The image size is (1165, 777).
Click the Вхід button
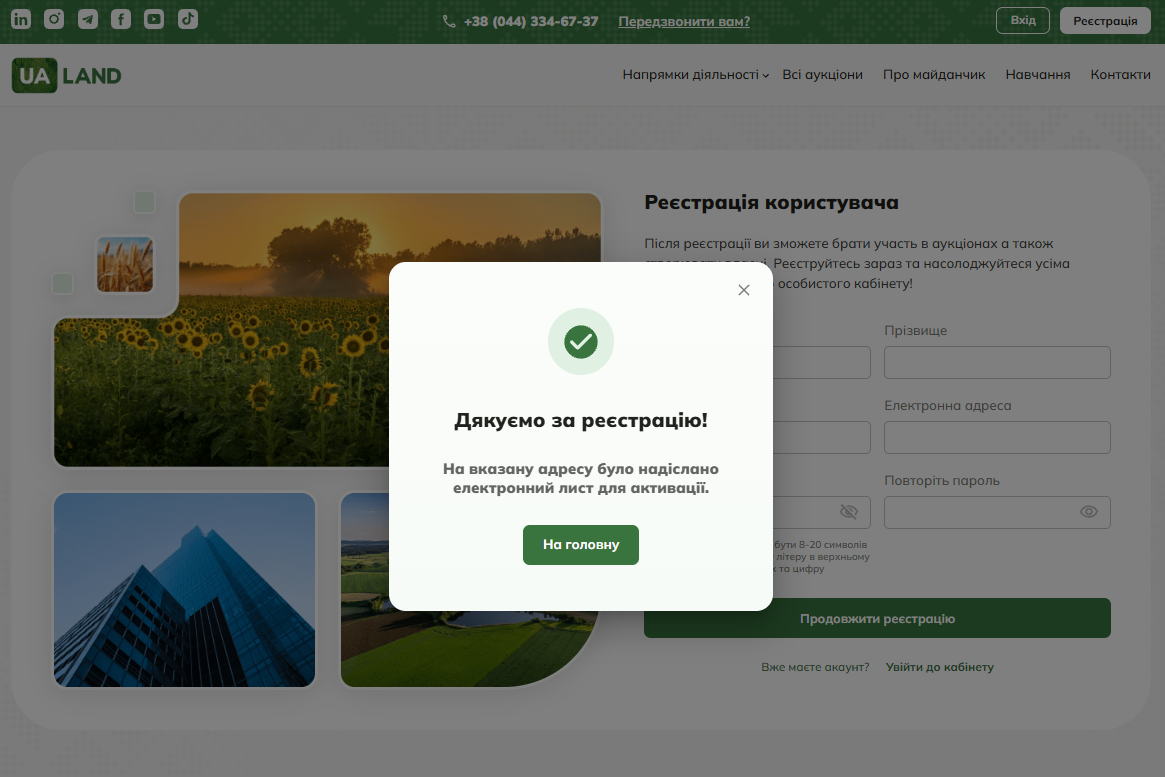tap(1022, 20)
